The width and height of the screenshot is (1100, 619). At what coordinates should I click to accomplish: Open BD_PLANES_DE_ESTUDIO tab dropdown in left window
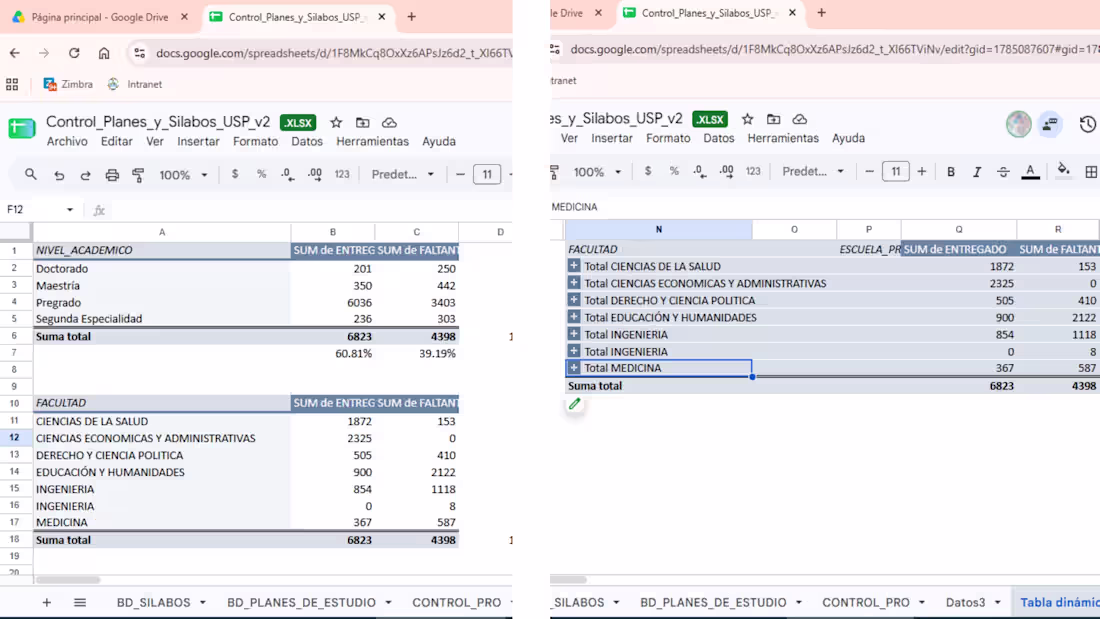click(389, 603)
